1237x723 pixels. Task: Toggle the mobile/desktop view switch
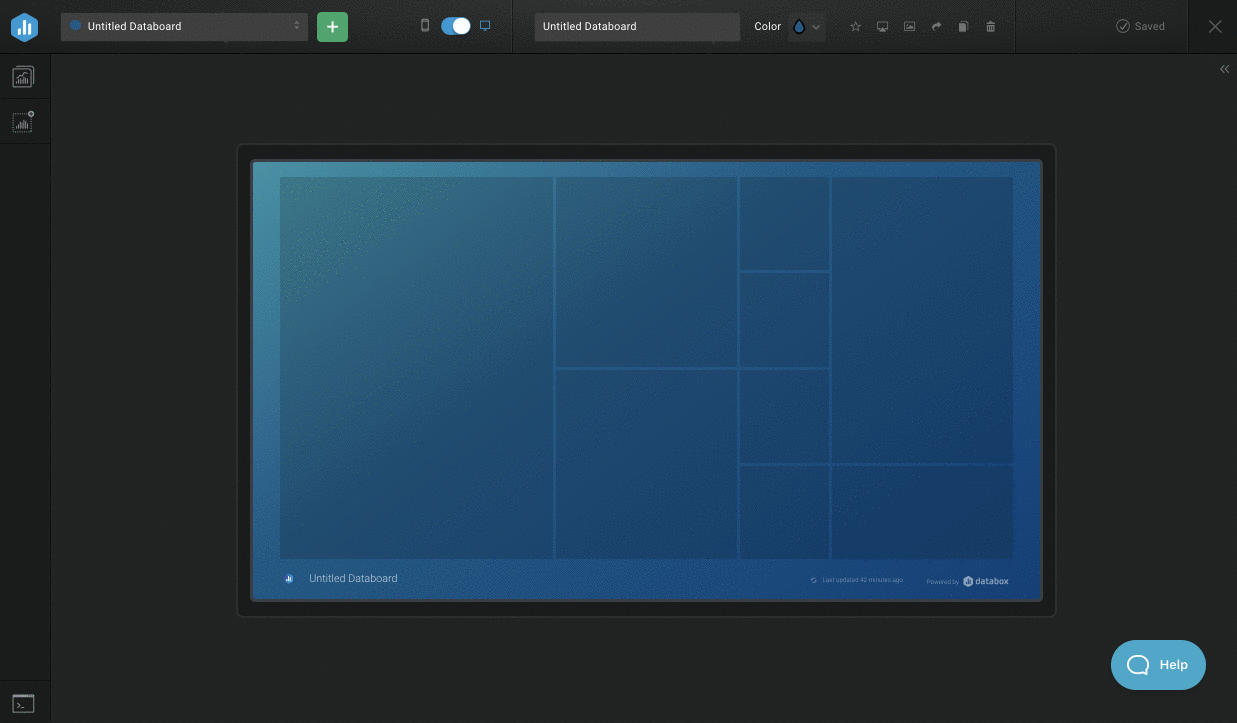(x=455, y=26)
